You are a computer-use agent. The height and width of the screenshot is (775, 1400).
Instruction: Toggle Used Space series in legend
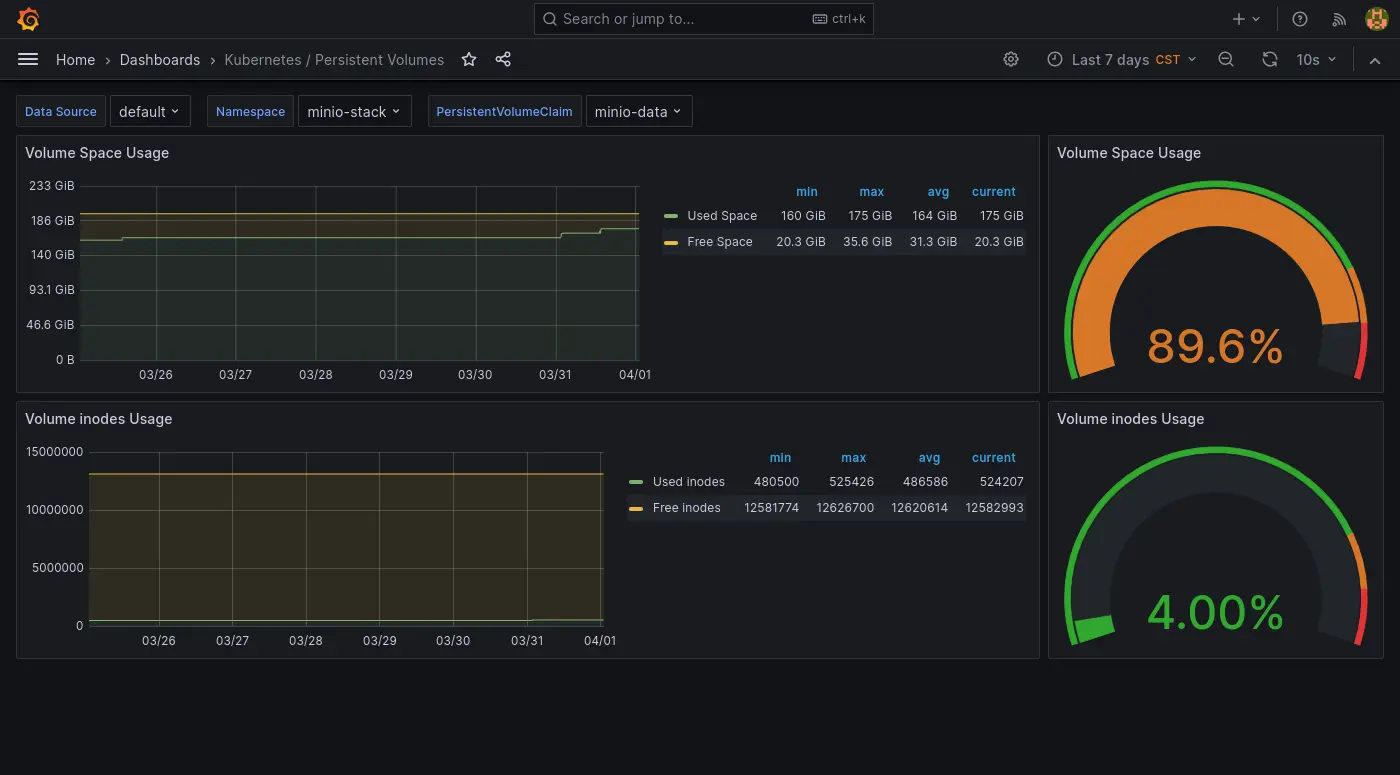tap(721, 216)
